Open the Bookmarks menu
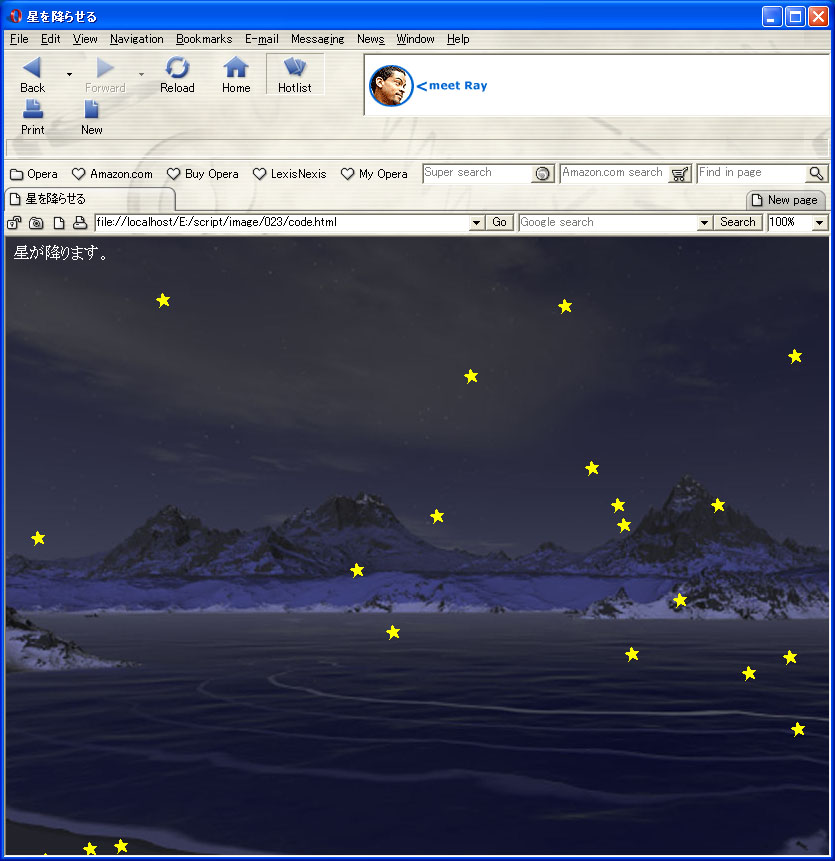The height and width of the screenshot is (861, 835). tap(204, 39)
